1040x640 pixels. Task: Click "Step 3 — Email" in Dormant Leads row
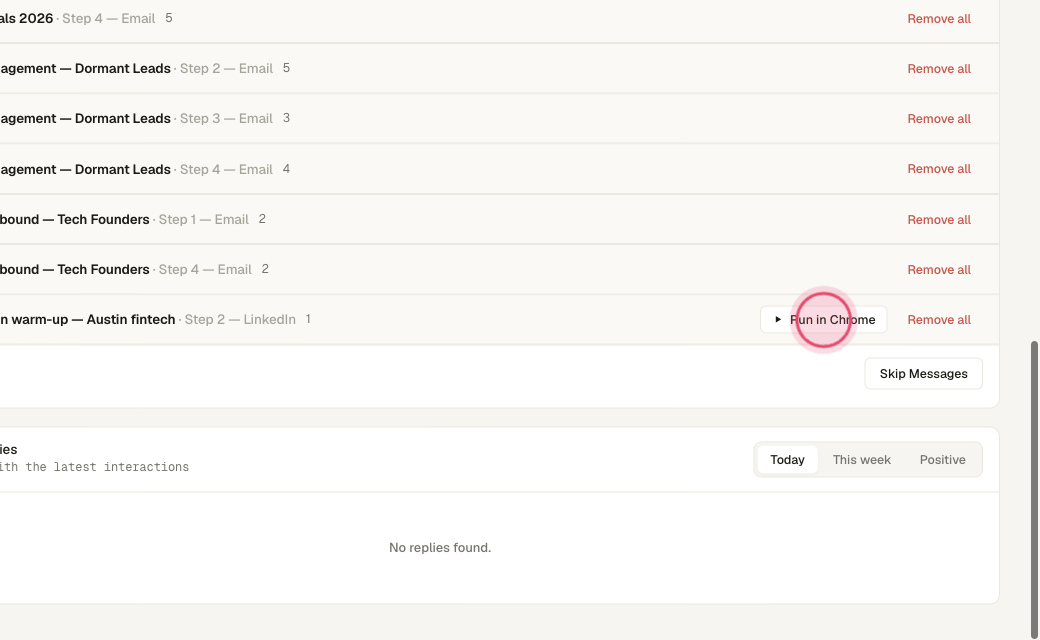(226, 119)
